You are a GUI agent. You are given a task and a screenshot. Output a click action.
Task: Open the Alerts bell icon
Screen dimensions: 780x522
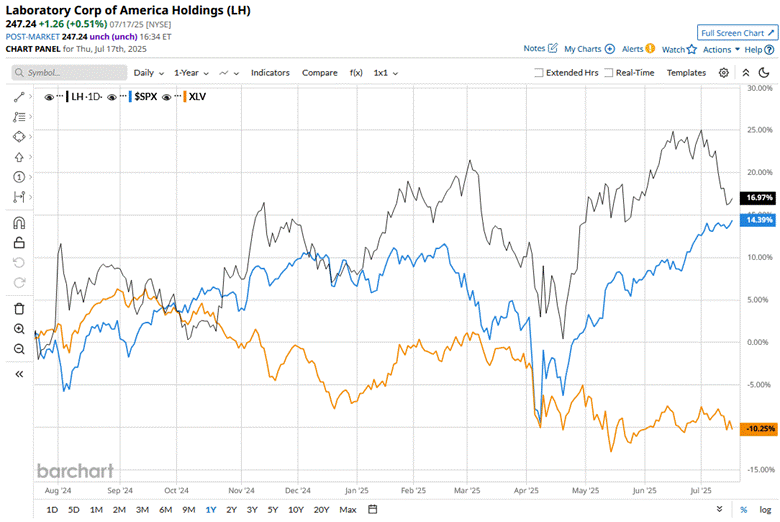pos(650,48)
